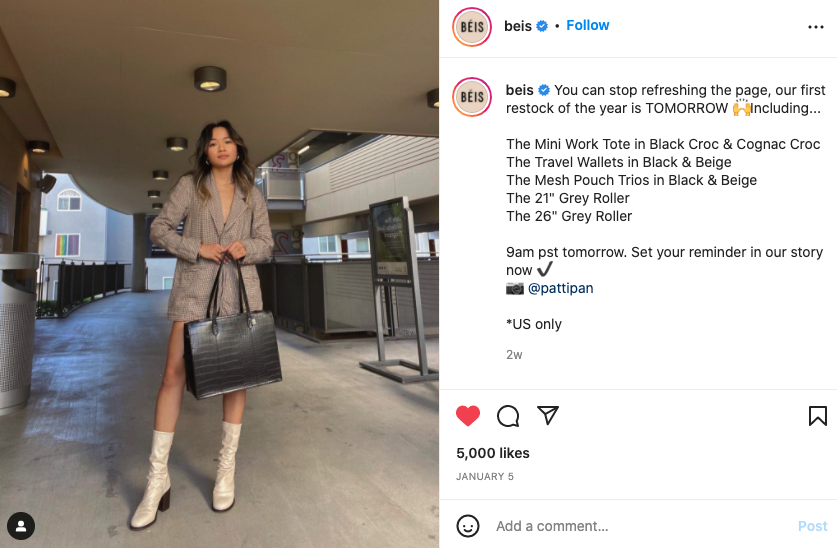
Task: Unlike the post via red heart icon
Action: click(x=468, y=416)
